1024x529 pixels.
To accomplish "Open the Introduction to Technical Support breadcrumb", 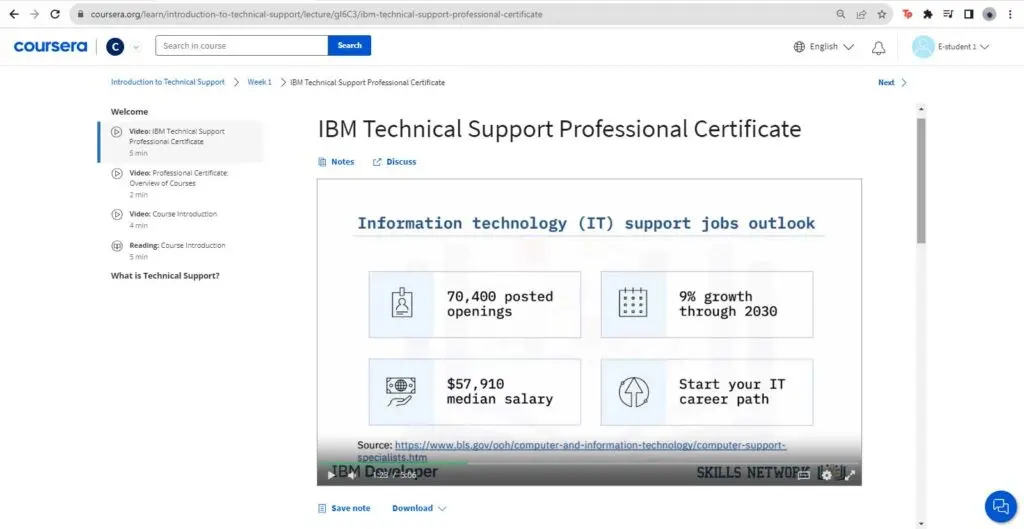I will pyautogui.click(x=167, y=82).
